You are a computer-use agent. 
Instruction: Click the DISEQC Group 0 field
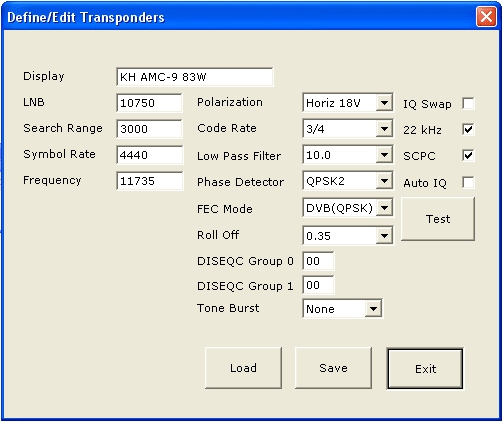click(x=318, y=261)
